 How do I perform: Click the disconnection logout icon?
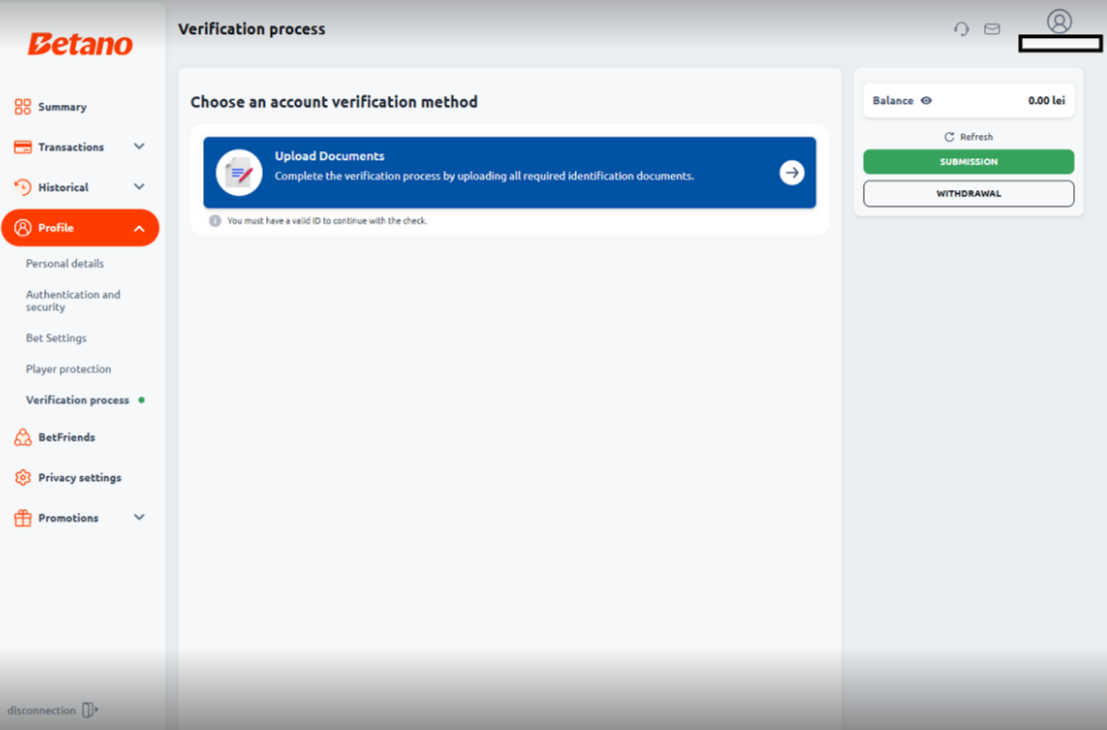click(90, 710)
